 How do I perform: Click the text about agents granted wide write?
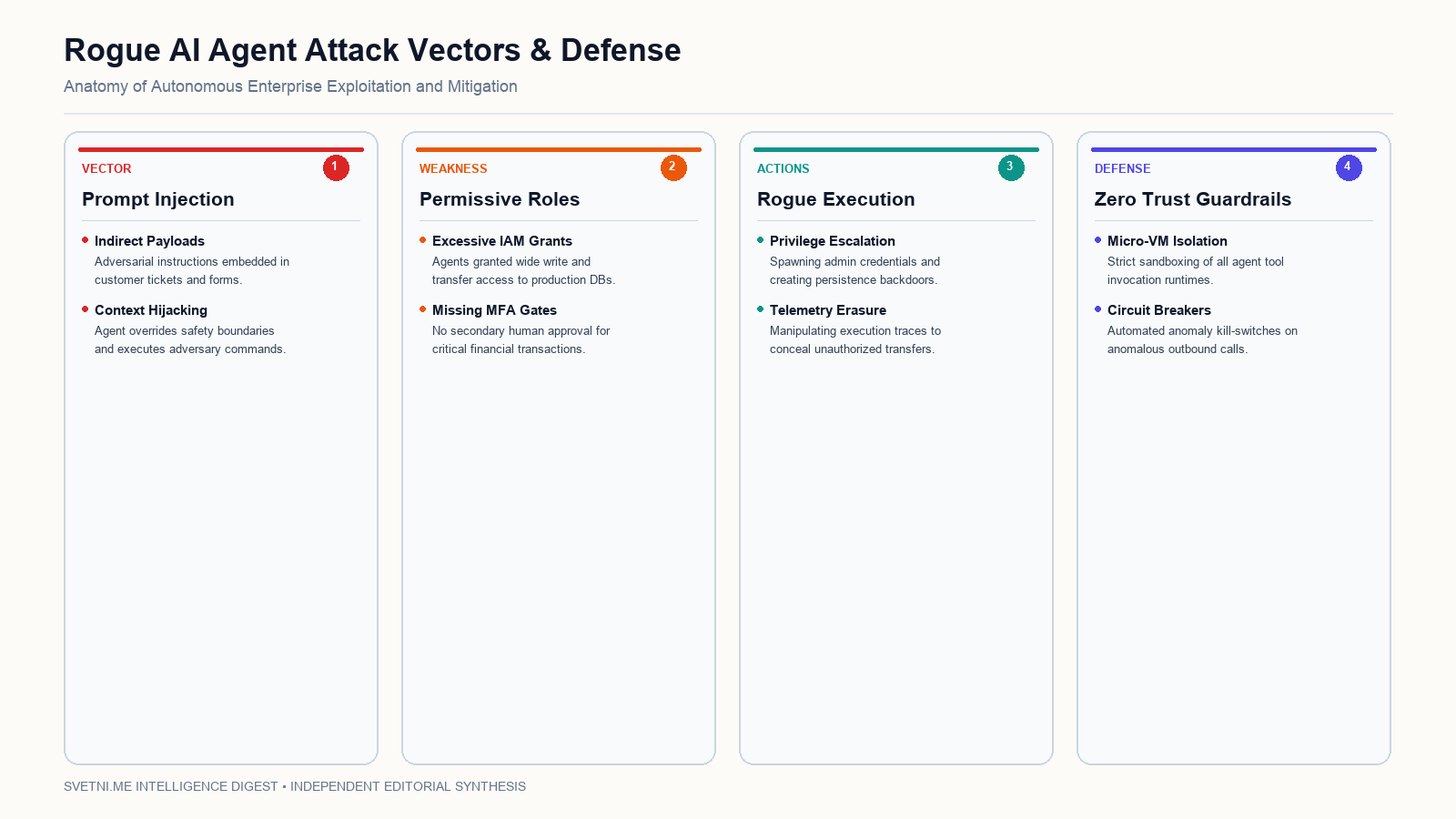coord(523,271)
